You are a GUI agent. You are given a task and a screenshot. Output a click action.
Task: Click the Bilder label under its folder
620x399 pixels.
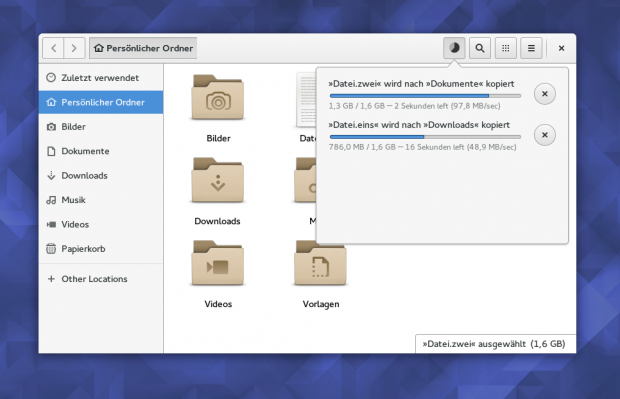(218, 138)
